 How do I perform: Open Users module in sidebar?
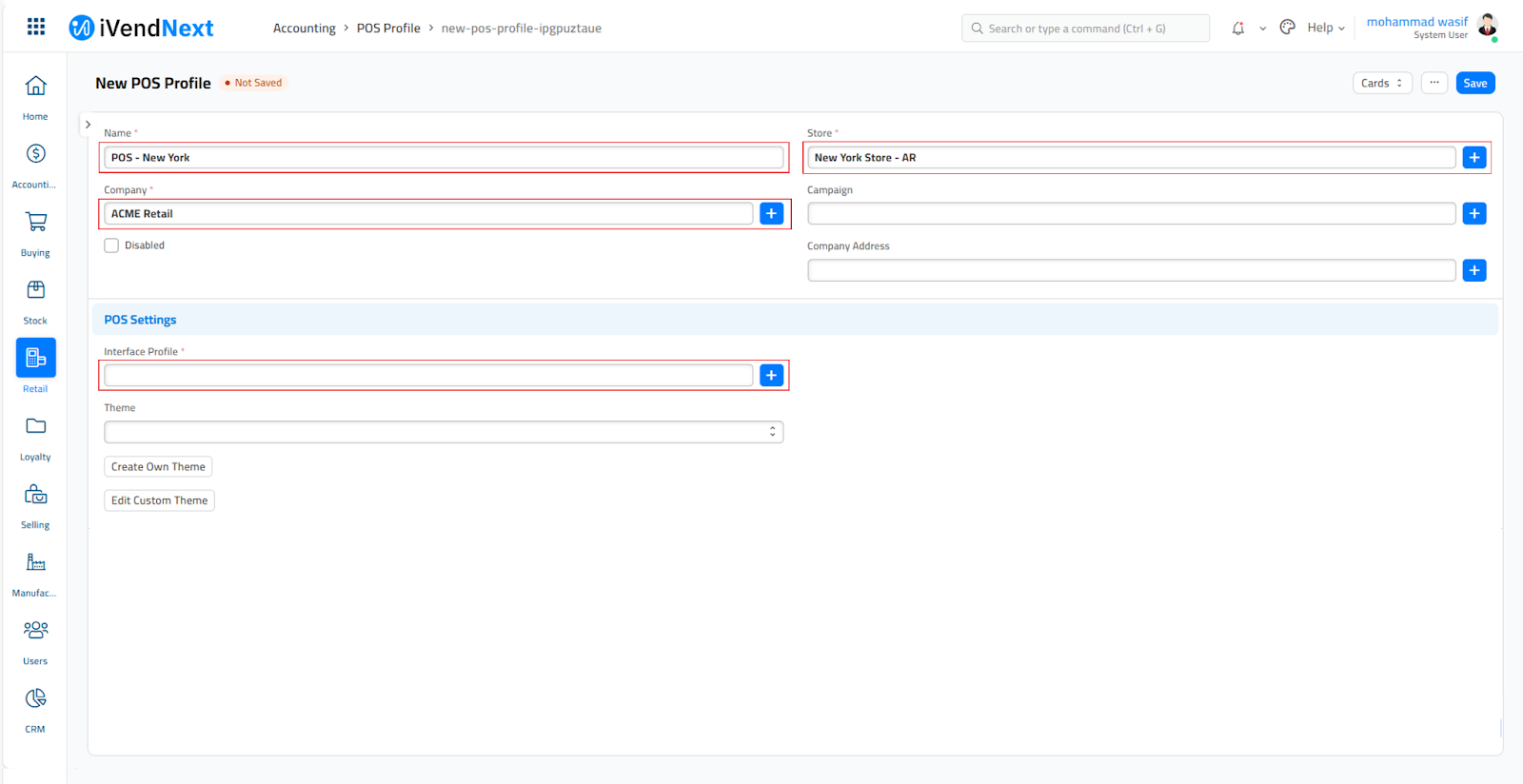point(35,643)
